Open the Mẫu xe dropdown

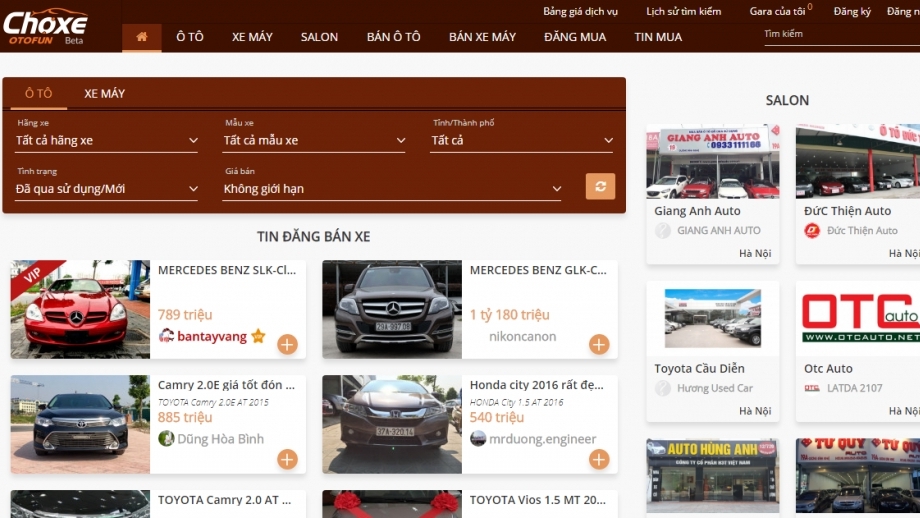[314, 141]
